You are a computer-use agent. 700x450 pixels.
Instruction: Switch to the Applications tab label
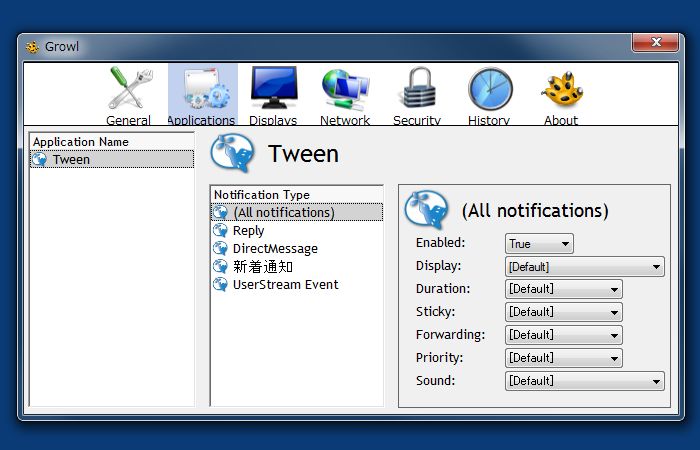[201, 120]
